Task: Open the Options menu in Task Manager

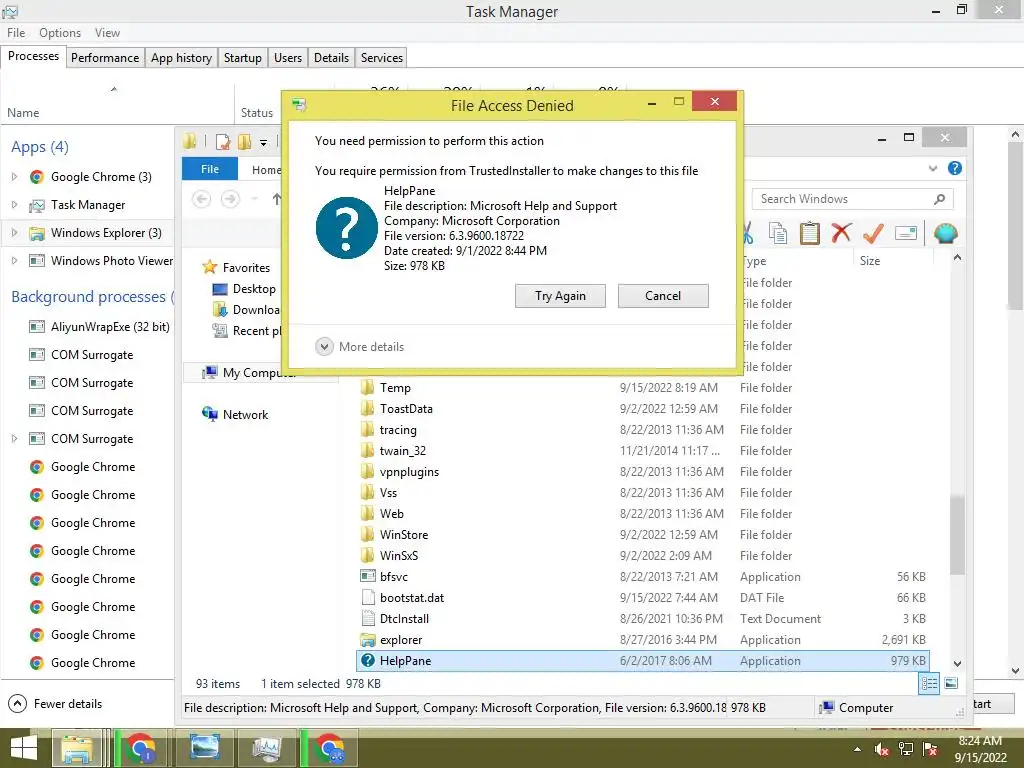Action: pos(59,33)
